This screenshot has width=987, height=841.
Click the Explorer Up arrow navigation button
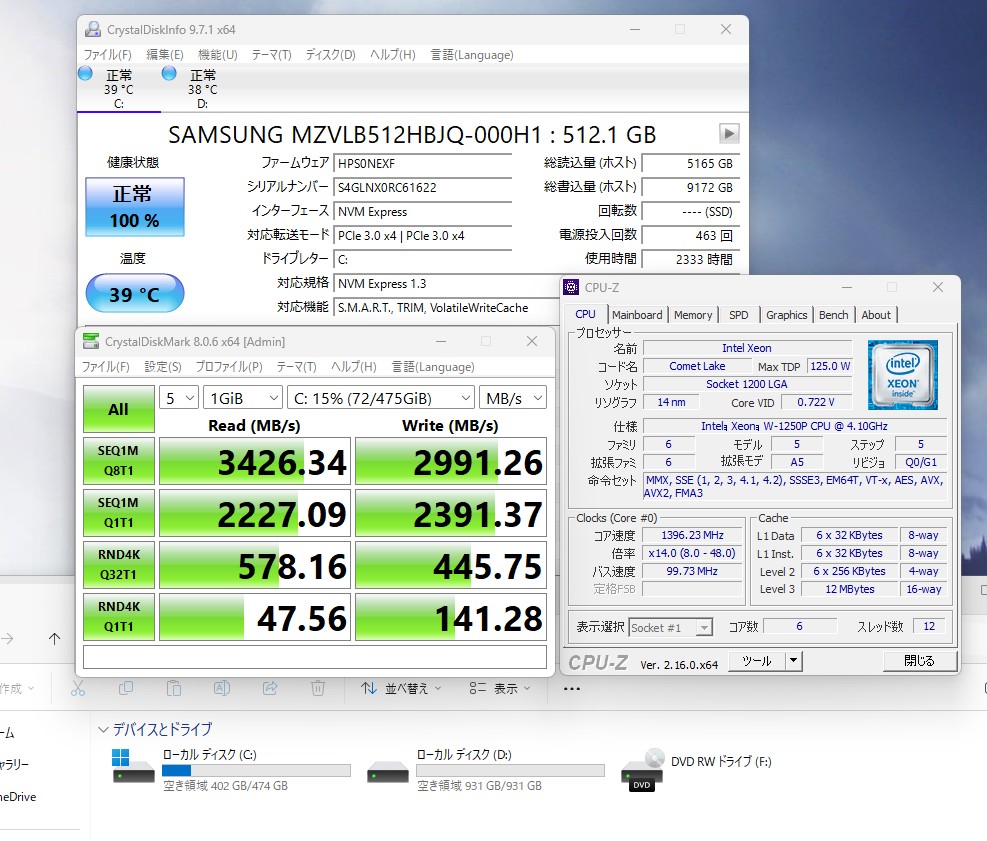[55, 639]
